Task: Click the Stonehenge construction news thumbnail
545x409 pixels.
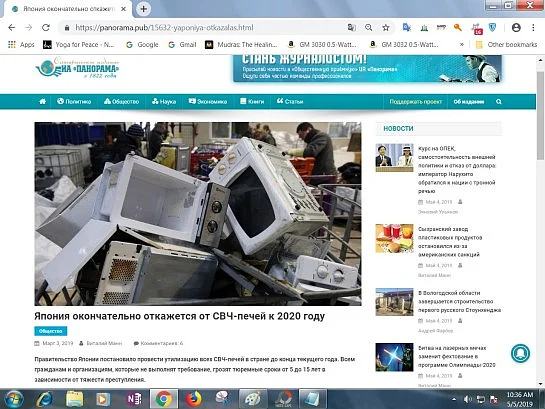Action: click(394, 302)
